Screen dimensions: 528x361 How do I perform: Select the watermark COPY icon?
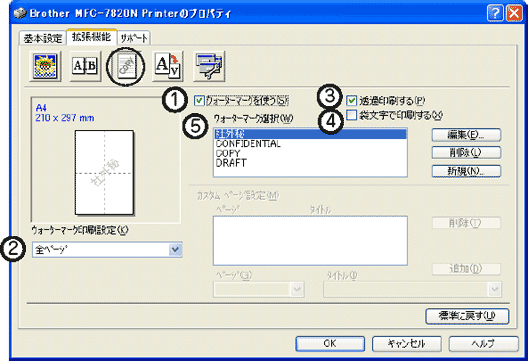[126, 66]
